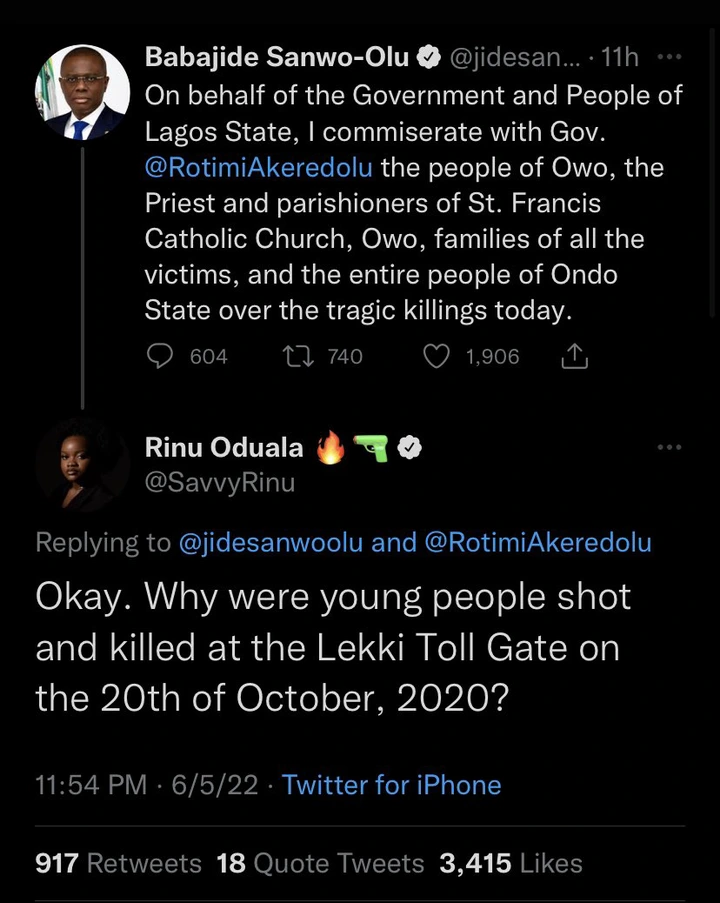Image resolution: width=720 pixels, height=903 pixels.
Task: Click @RotimiAkeredolu in the Replying to line
Action: 538,542
